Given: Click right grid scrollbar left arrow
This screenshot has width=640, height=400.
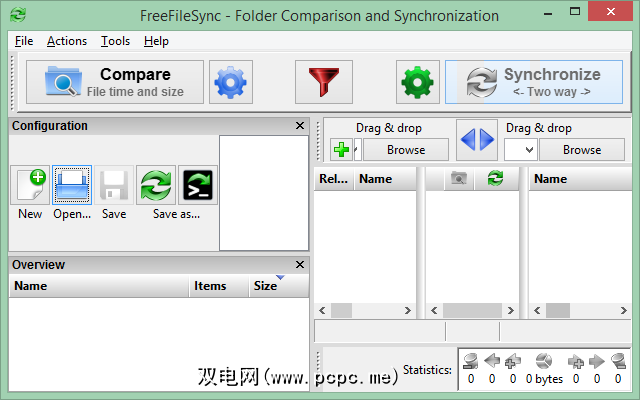Looking at the screenshot, I should (x=537, y=311).
